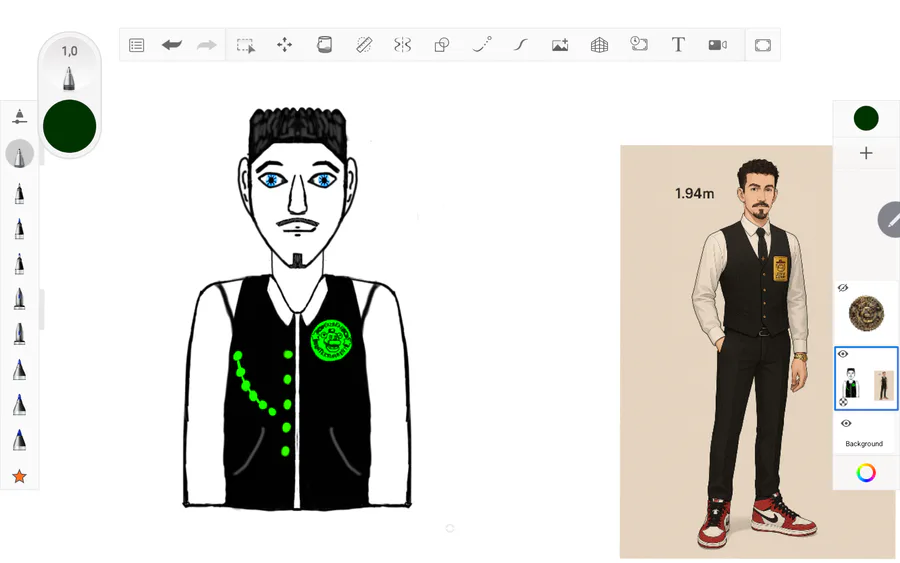Click the orange star icon in brush palette
The image size is (900, 563).
point(20,476)
